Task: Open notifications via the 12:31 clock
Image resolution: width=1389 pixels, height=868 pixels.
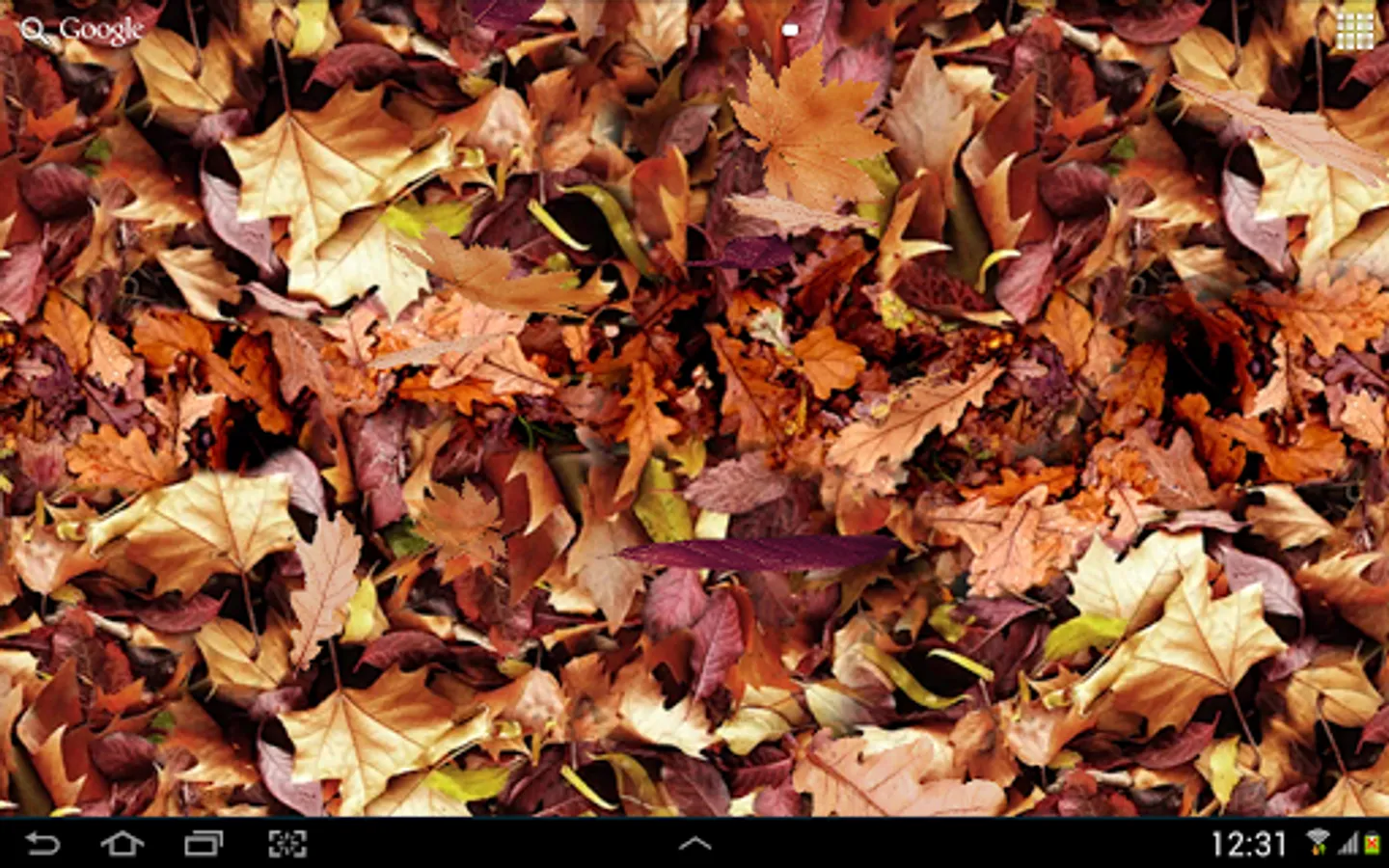Action: coord(1248,845)
